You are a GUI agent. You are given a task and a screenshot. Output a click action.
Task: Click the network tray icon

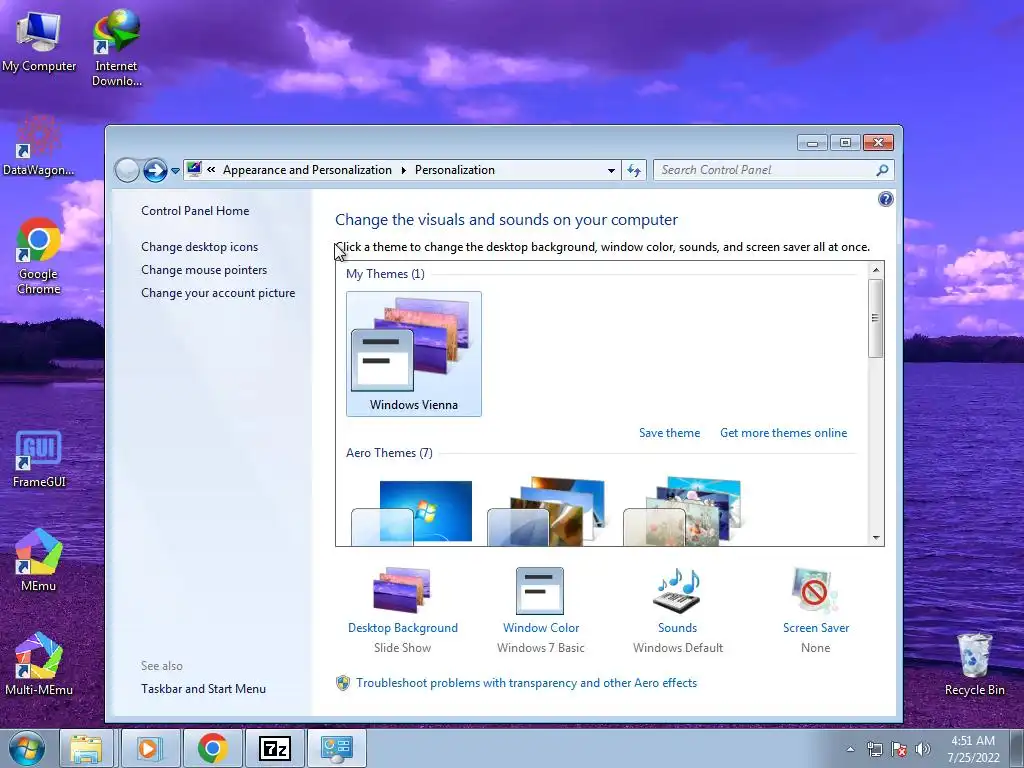pos(874,749)
